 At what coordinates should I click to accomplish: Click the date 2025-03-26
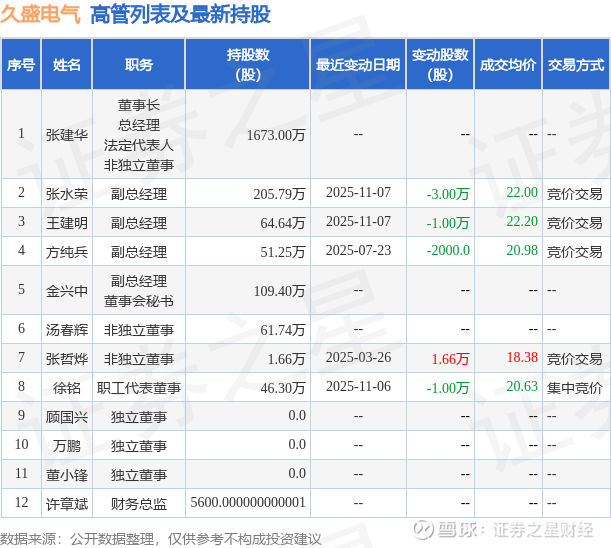tap(358, 357)
